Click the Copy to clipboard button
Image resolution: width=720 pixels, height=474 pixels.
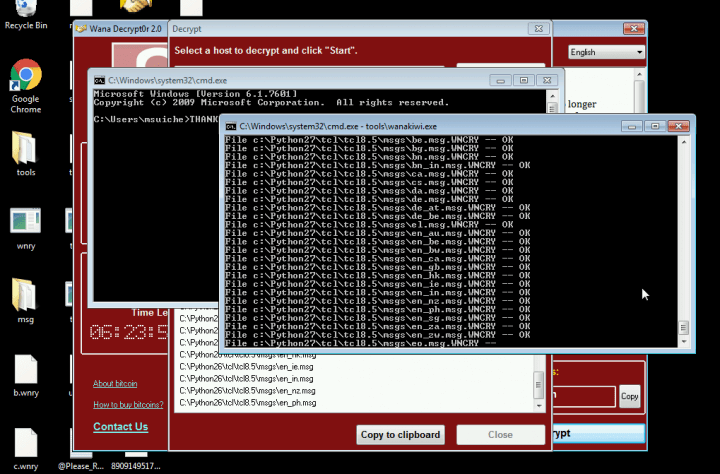[x=400, y=435]
